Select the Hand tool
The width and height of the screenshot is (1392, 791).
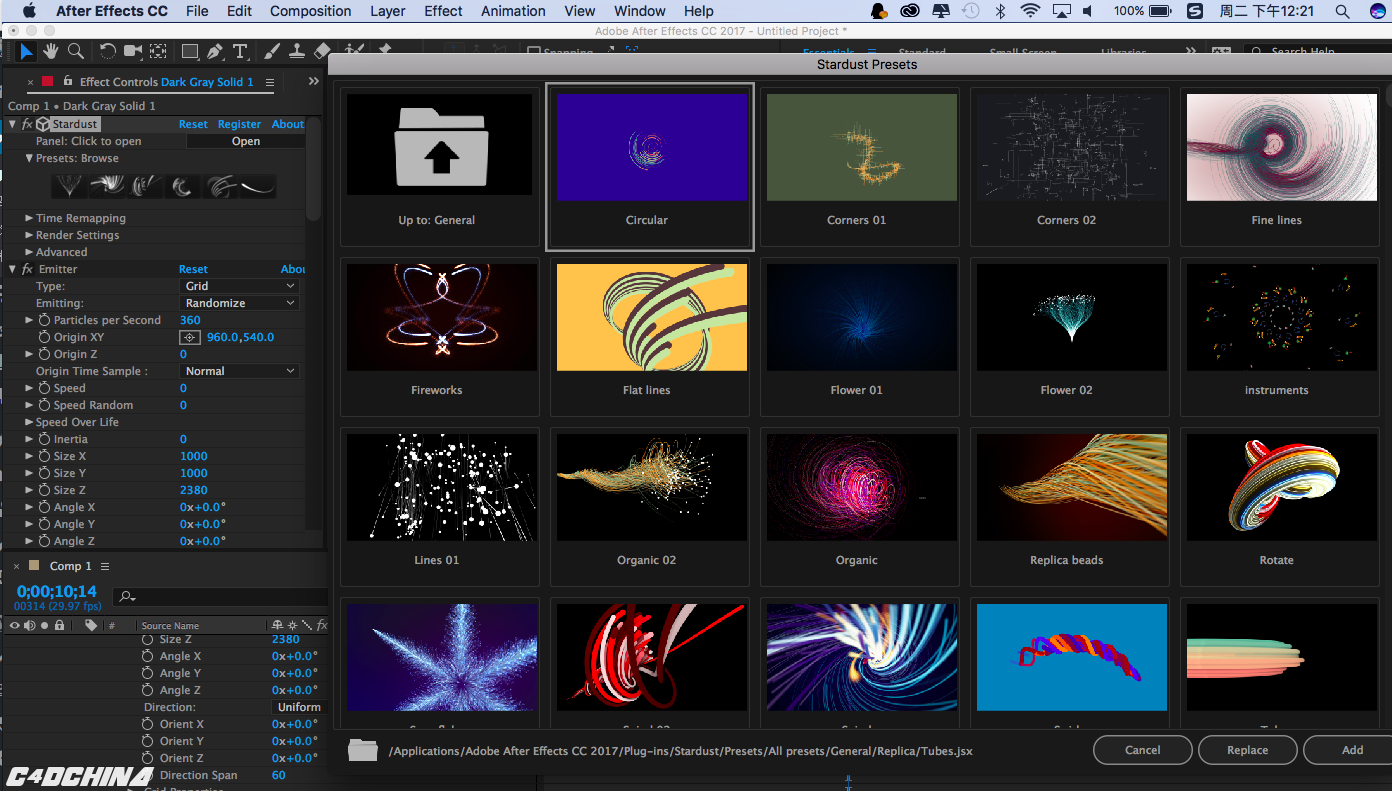(x=50, y=51)
